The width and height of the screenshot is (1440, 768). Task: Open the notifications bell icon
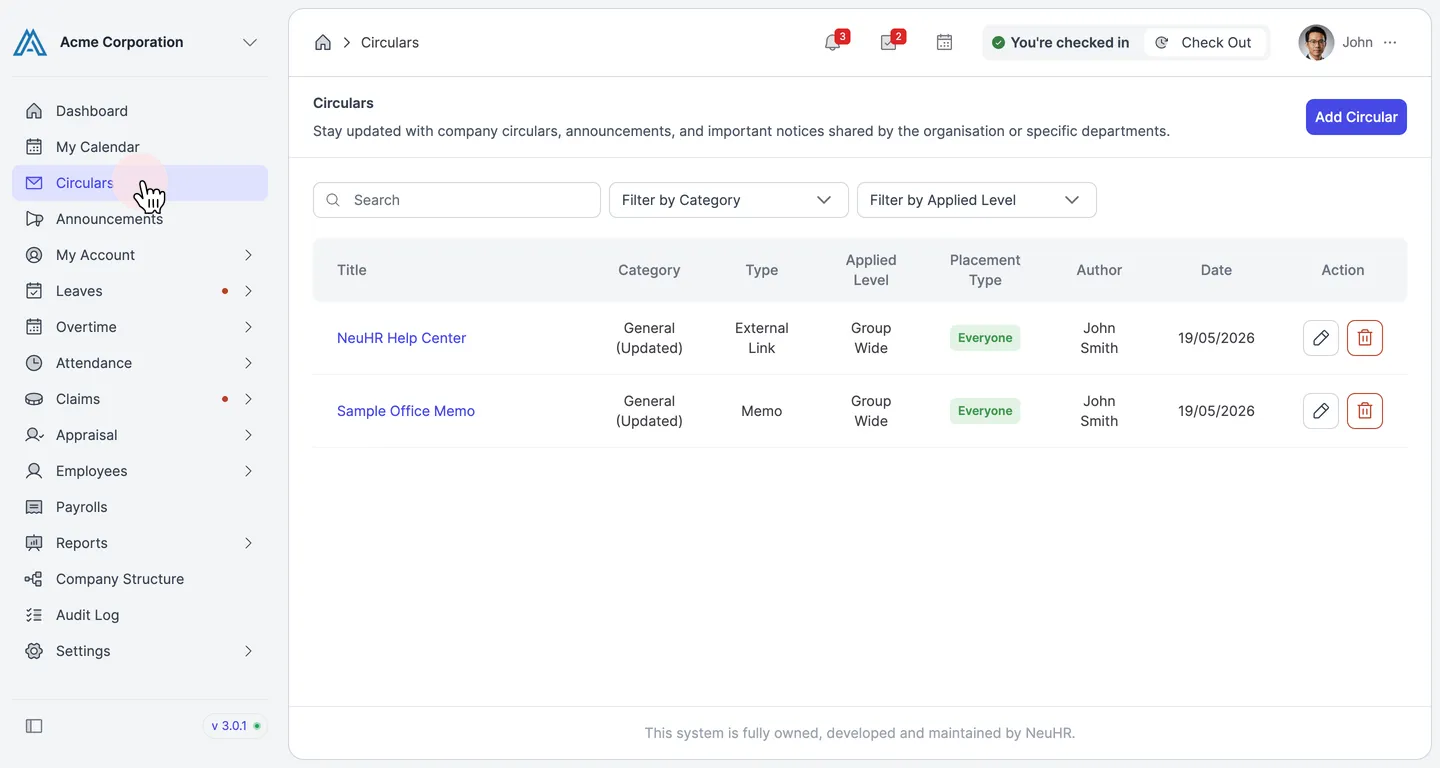click(x=833, y=42)
